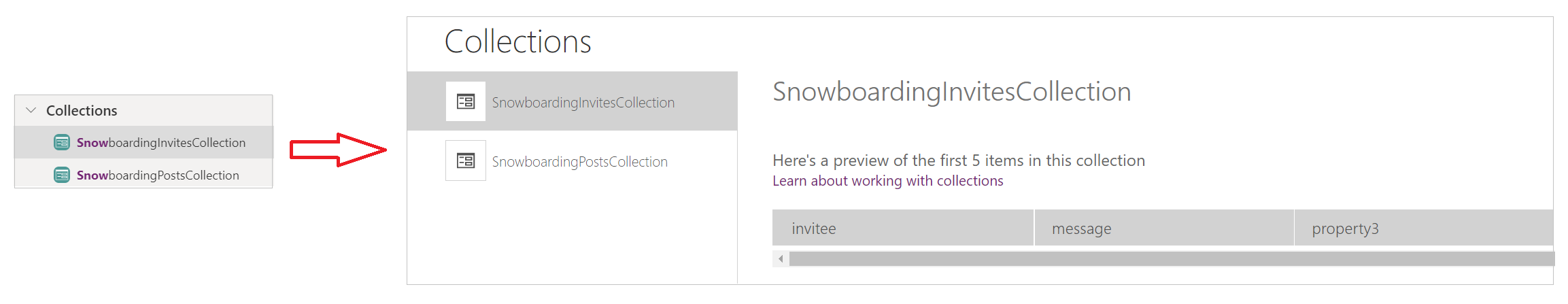Viewport: 1568px width, 304px height.
Task: Collapse the Collections tree chevron
Action: [x=31, y=110]
